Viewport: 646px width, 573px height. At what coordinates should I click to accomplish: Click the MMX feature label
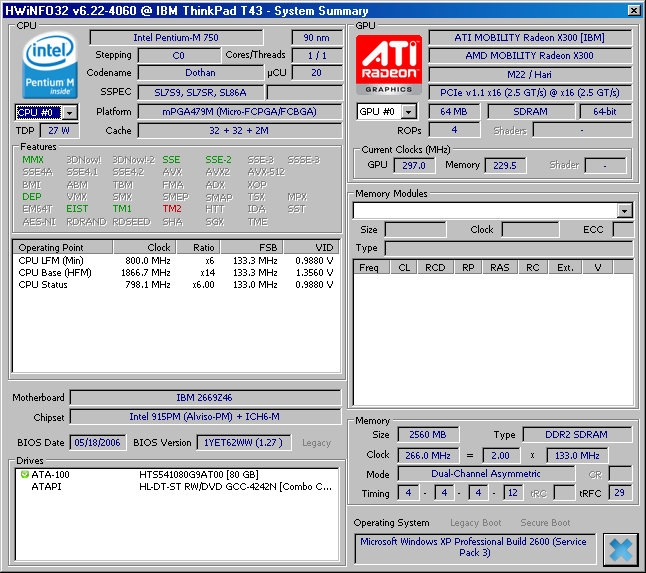(x=33, y=160)
